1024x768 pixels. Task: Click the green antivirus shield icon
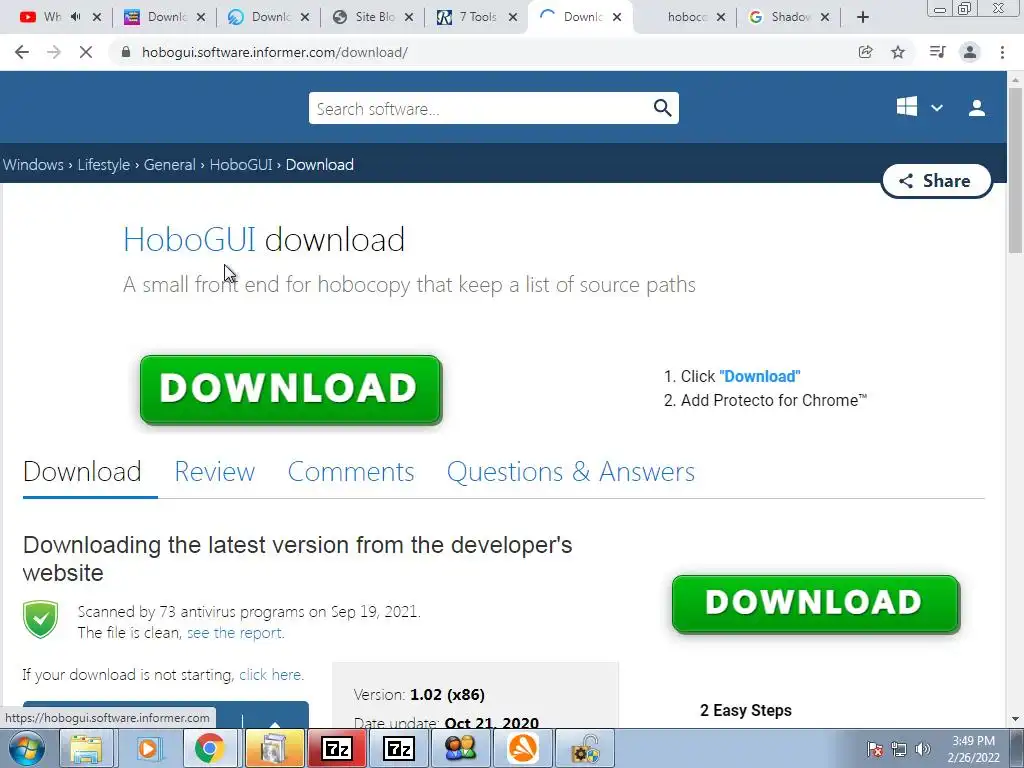pyautogui.click(x=40, y=620)
